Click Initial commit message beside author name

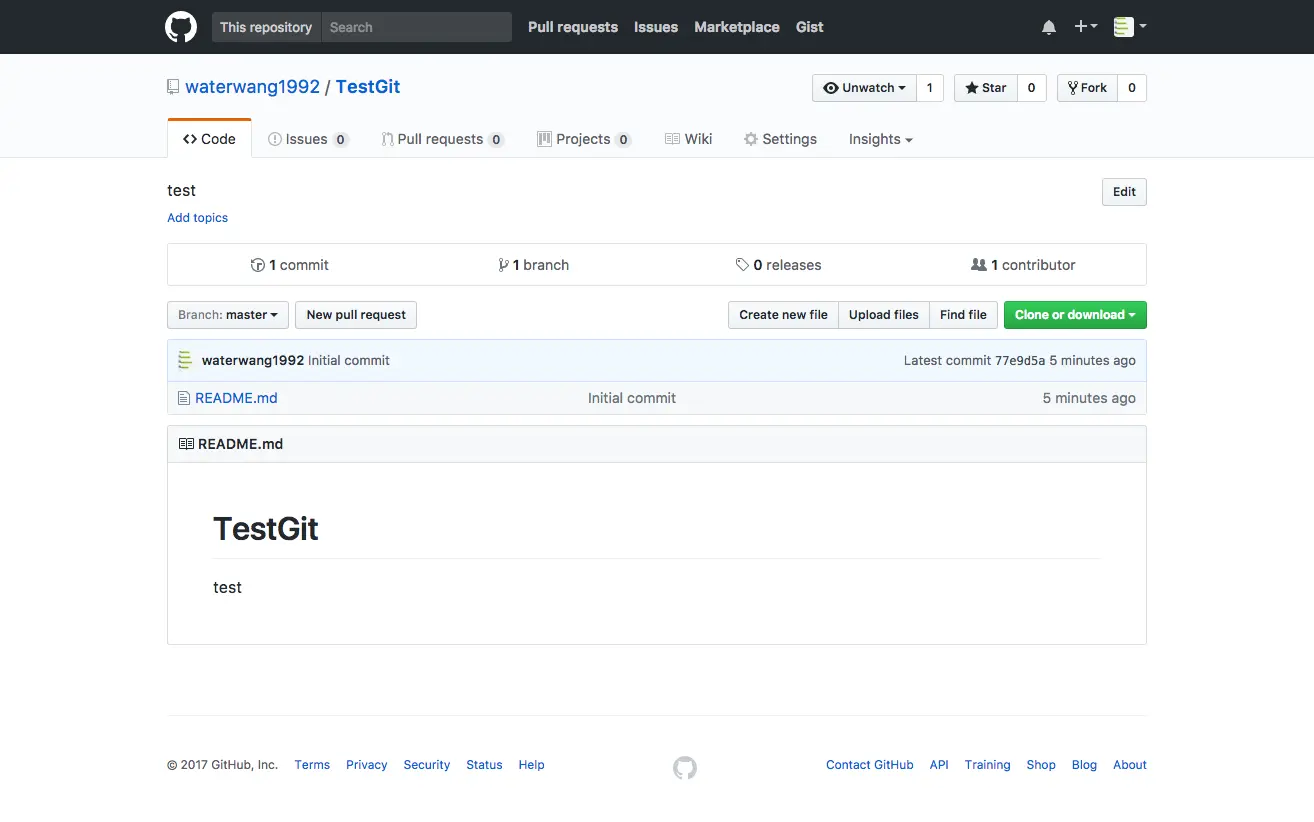coord(349,360)
